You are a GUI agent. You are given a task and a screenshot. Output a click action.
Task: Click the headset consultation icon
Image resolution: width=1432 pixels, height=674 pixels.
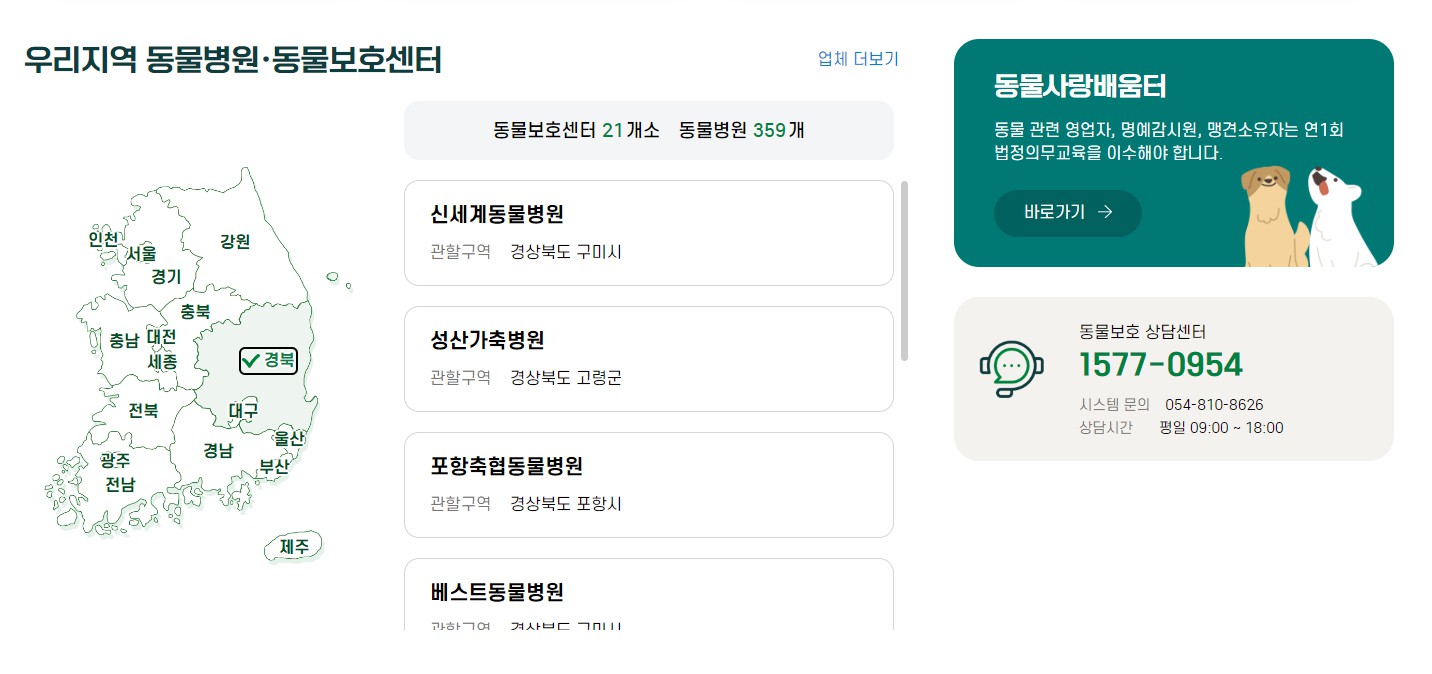pos(1012,367)
